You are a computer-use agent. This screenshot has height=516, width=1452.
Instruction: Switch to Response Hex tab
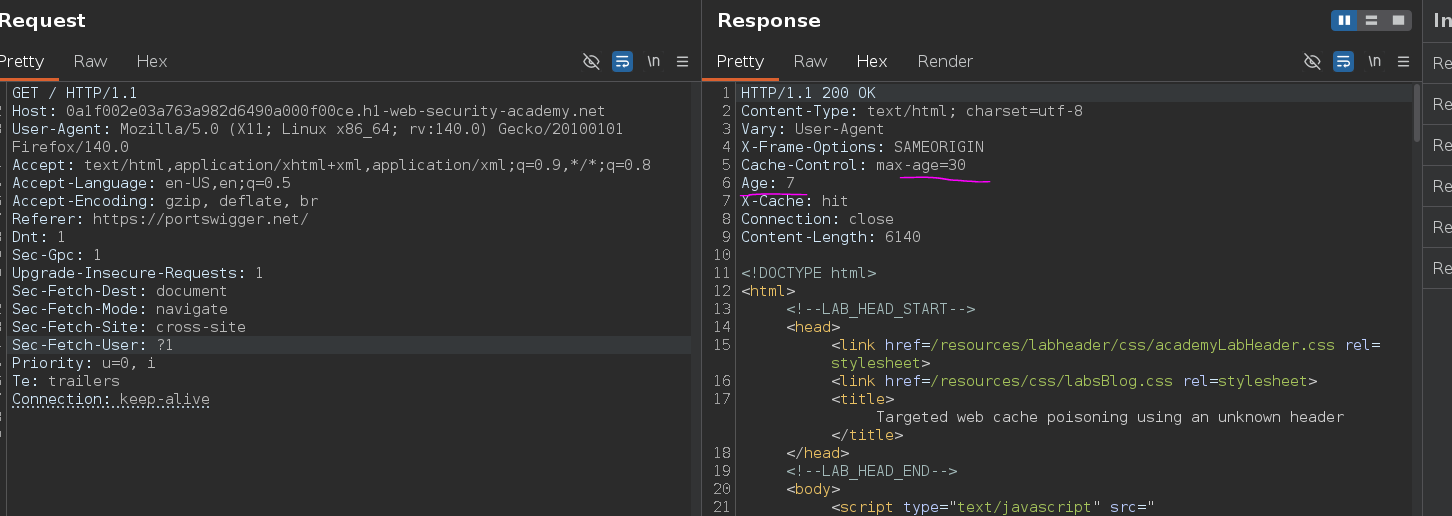[x=872, y=61]
